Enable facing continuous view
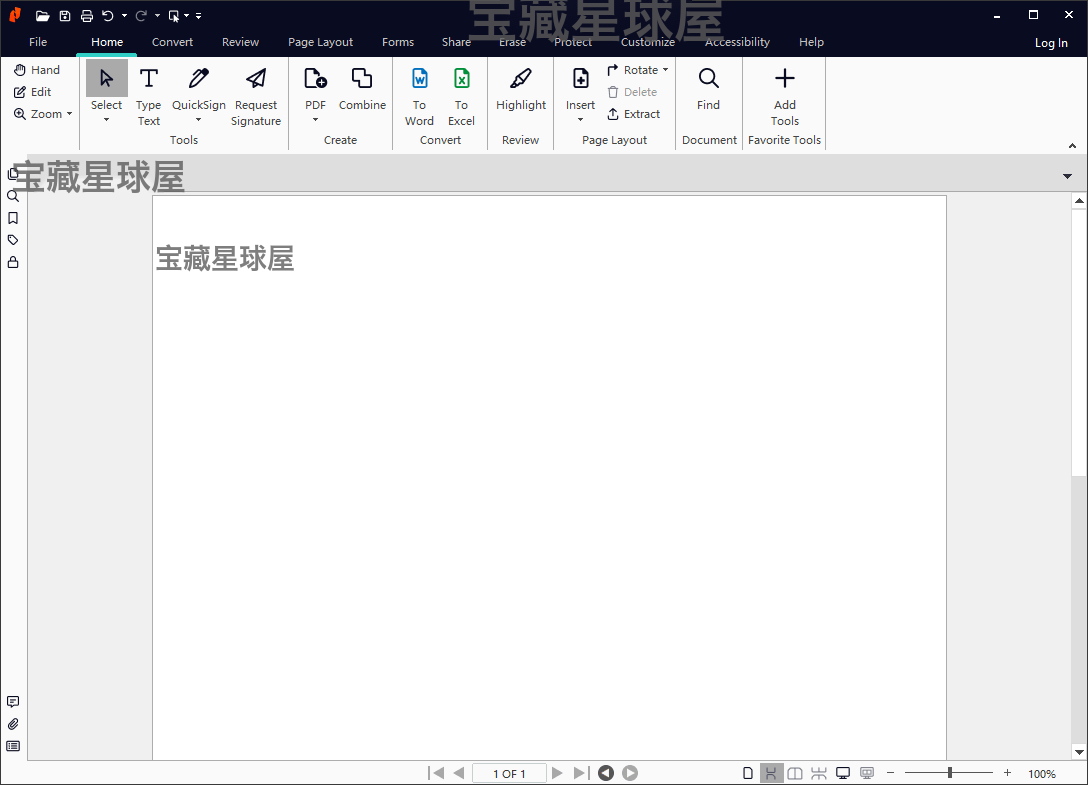The width and height of the screenshot is (1088, 785). tap(819, 773)
